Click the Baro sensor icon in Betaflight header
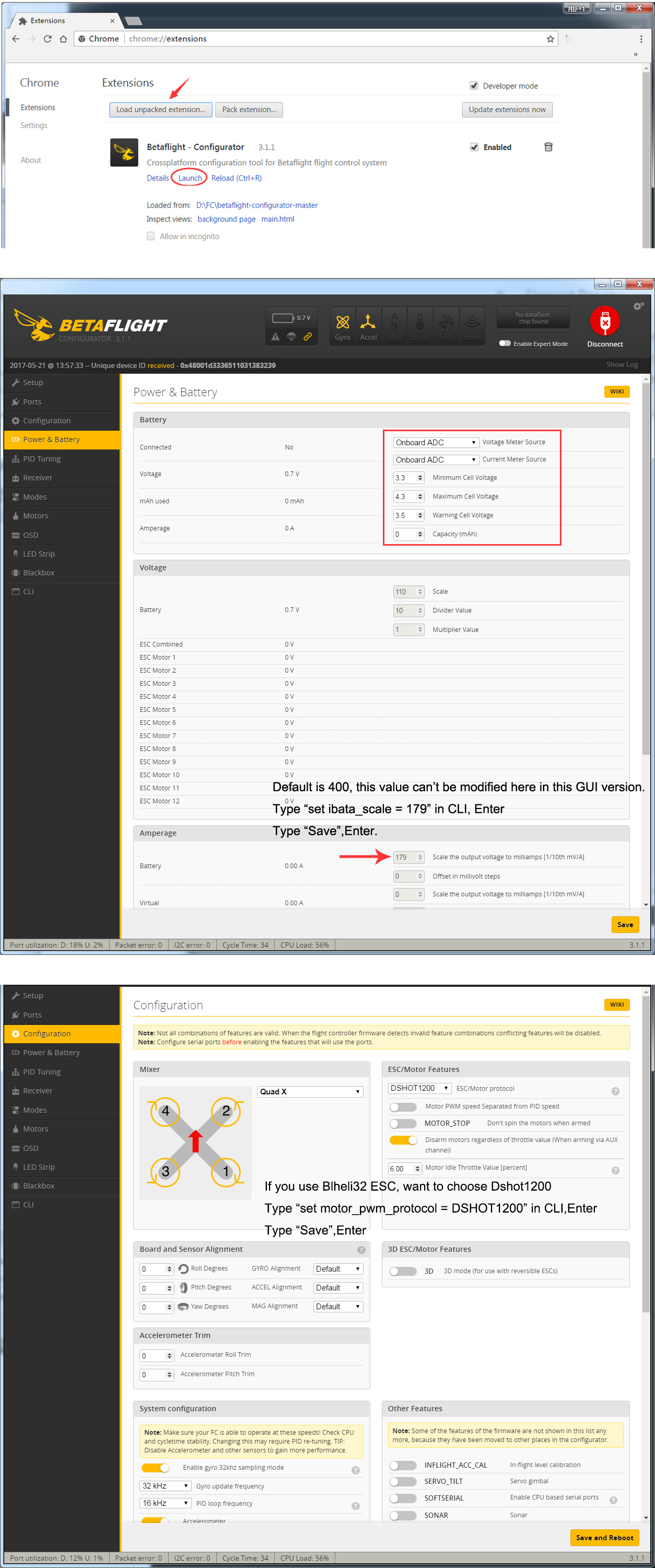Image resolution: width=655 pixels, height=1568 pixels. [419, 326]
